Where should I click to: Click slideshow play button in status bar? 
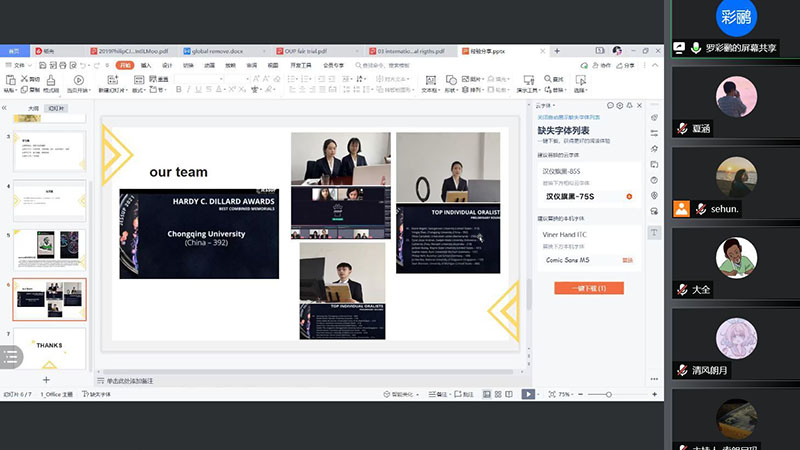tap(529, 394)
